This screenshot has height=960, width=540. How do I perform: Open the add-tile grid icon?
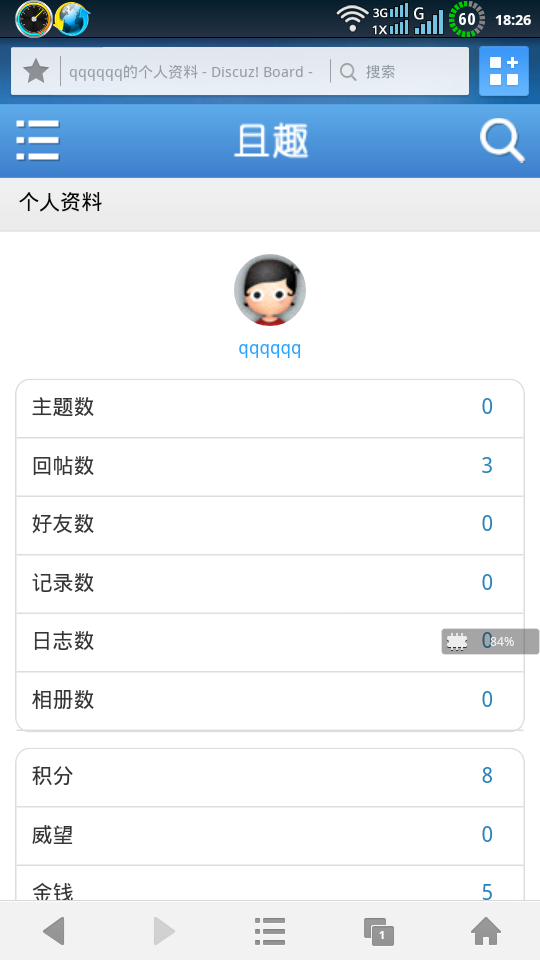504,71
